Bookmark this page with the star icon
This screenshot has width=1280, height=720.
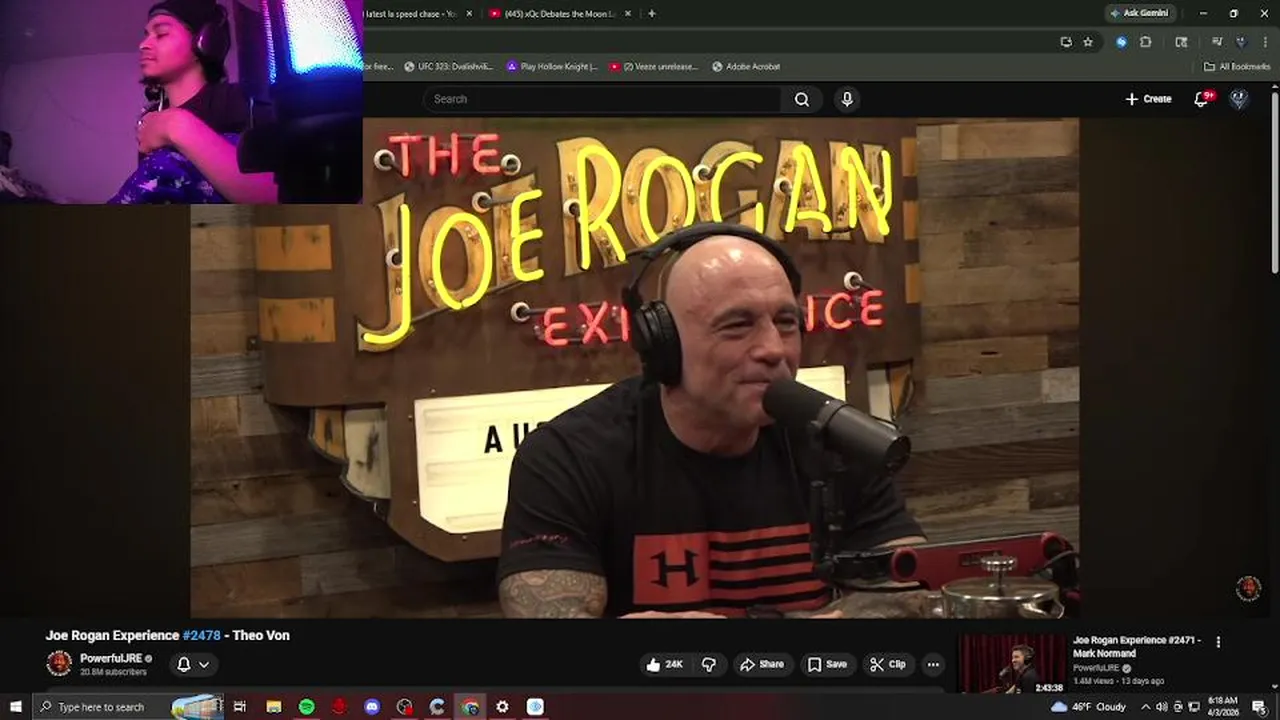[1088, 42]
